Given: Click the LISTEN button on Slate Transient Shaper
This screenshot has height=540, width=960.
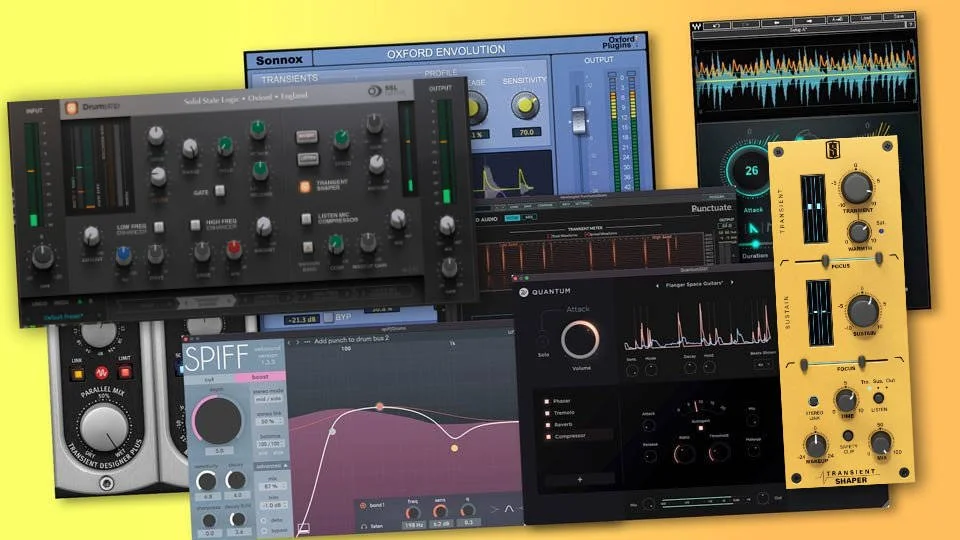Looking at the screenshot, I should click(878, 398).
